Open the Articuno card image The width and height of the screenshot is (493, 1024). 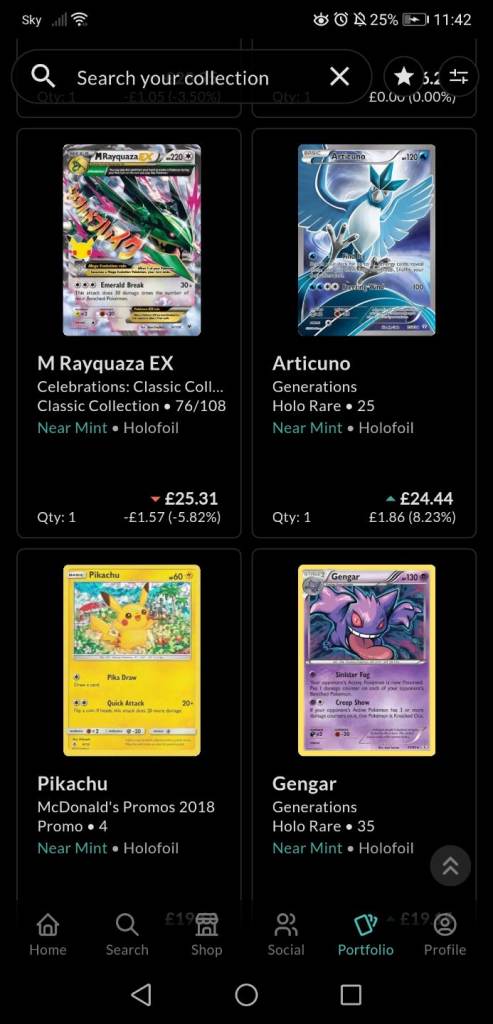point(367,240)
